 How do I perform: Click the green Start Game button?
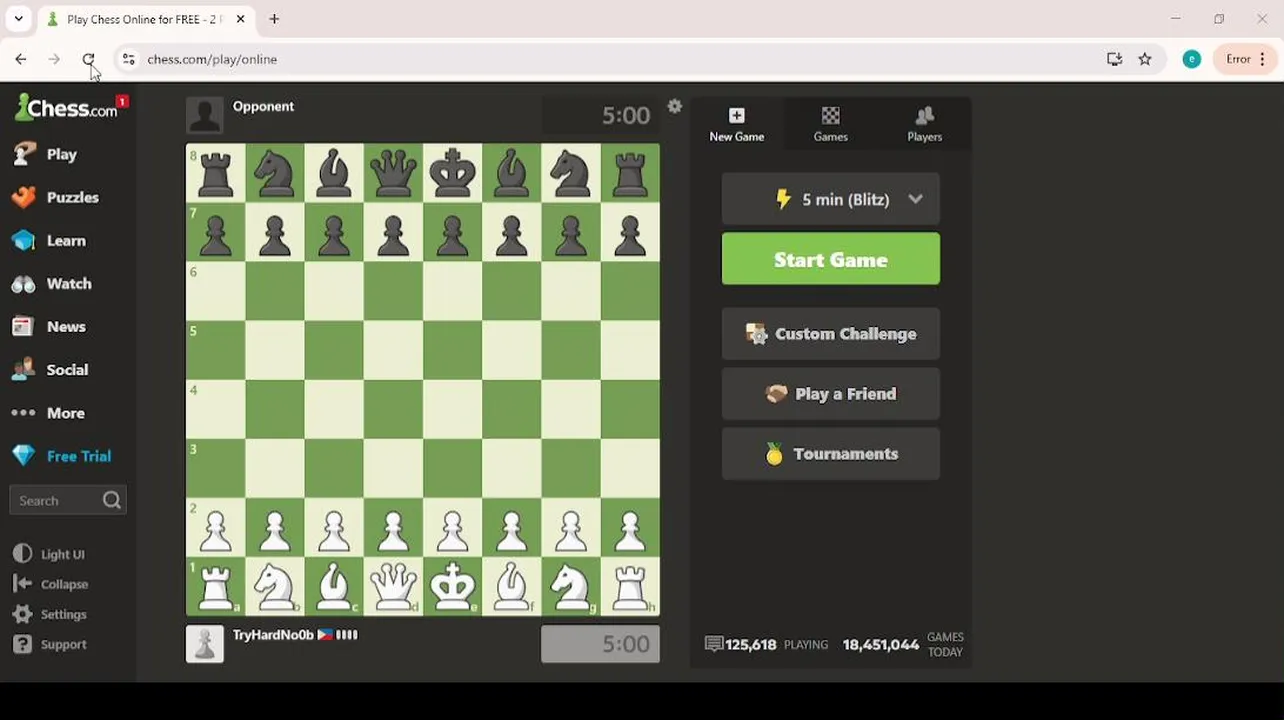tap(831, 259)
